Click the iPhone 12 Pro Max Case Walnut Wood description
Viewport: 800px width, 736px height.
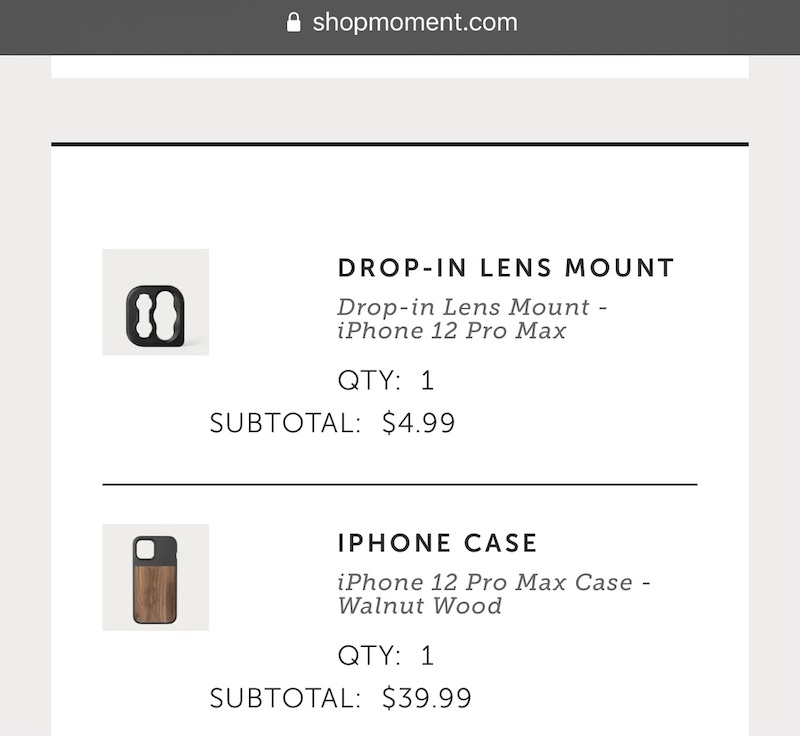coord(494,594)
